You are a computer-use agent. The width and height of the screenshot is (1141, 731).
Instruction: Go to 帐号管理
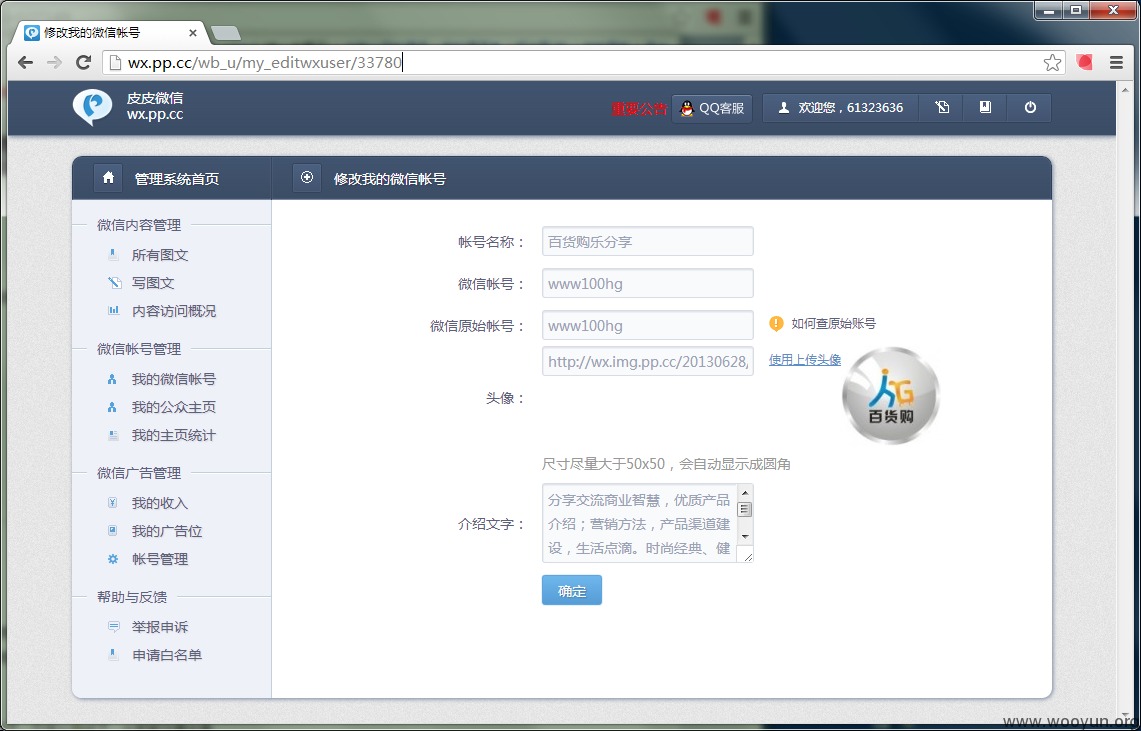(160, 559)
